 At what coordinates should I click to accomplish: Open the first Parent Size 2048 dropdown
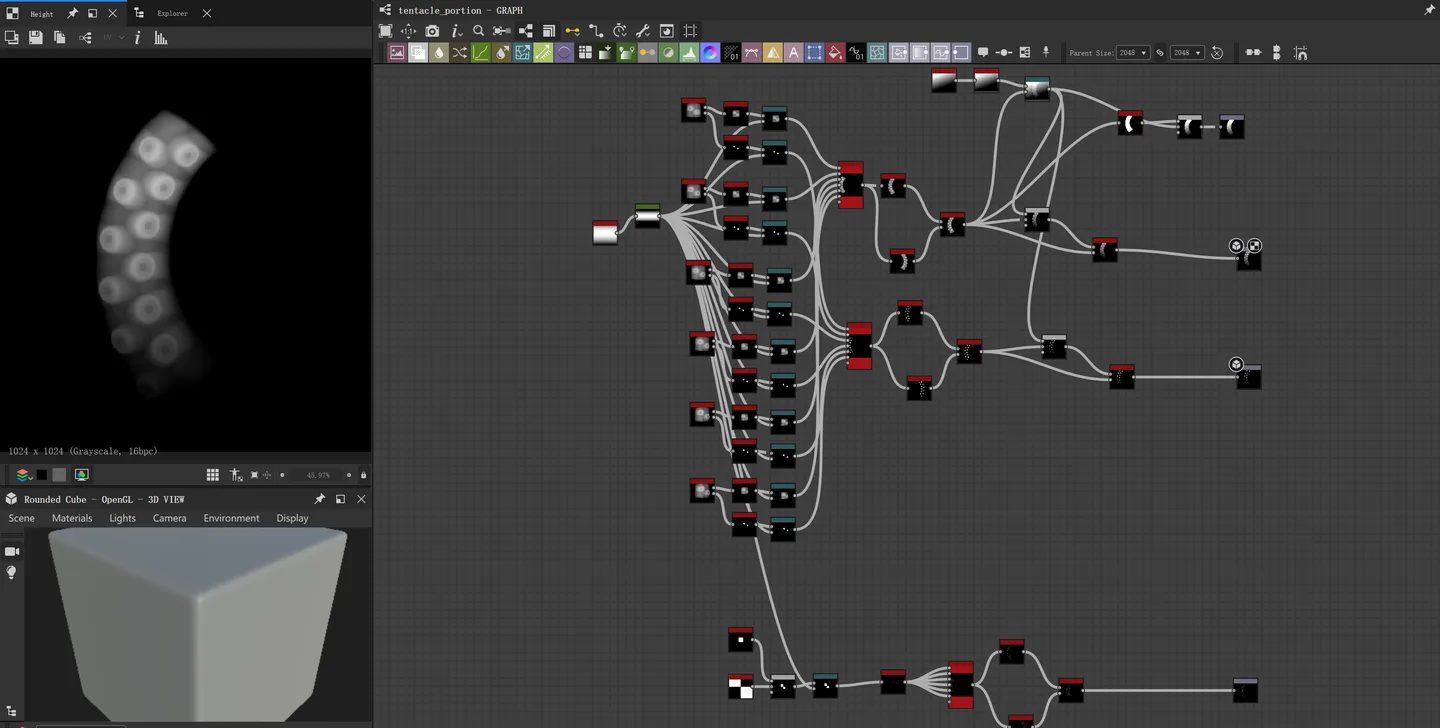(x=1133, y=53)
